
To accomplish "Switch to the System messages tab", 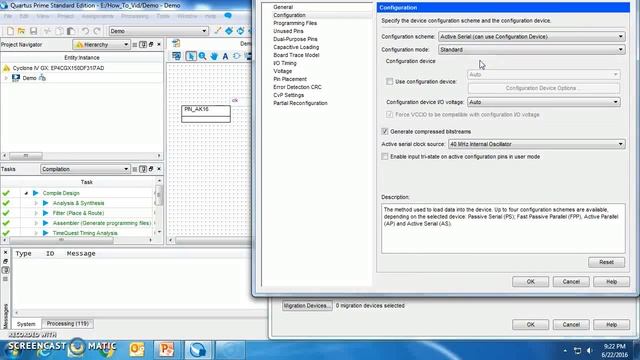I will [x=26, y=324].
